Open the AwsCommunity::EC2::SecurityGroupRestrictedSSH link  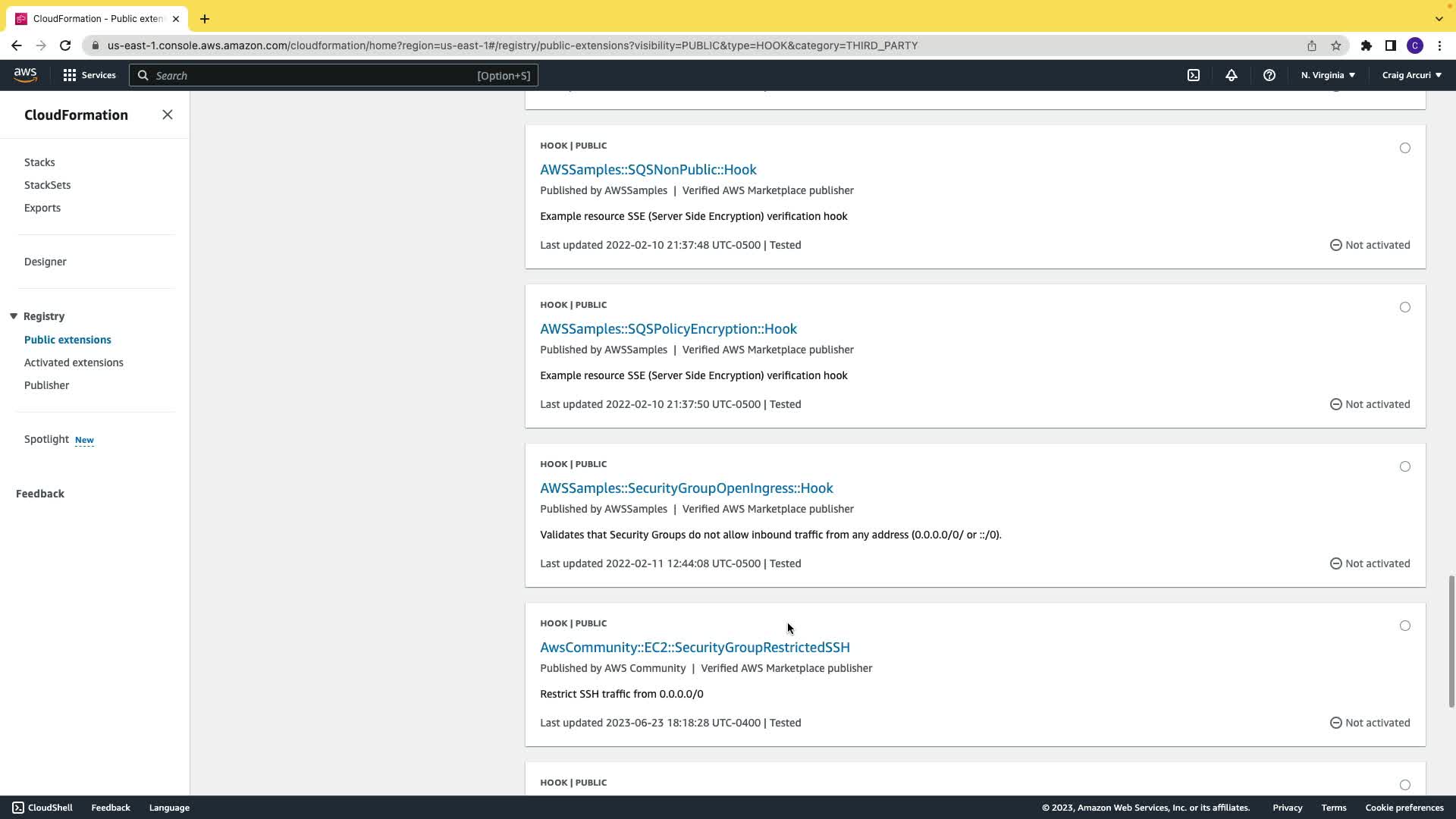click(695, 647)
